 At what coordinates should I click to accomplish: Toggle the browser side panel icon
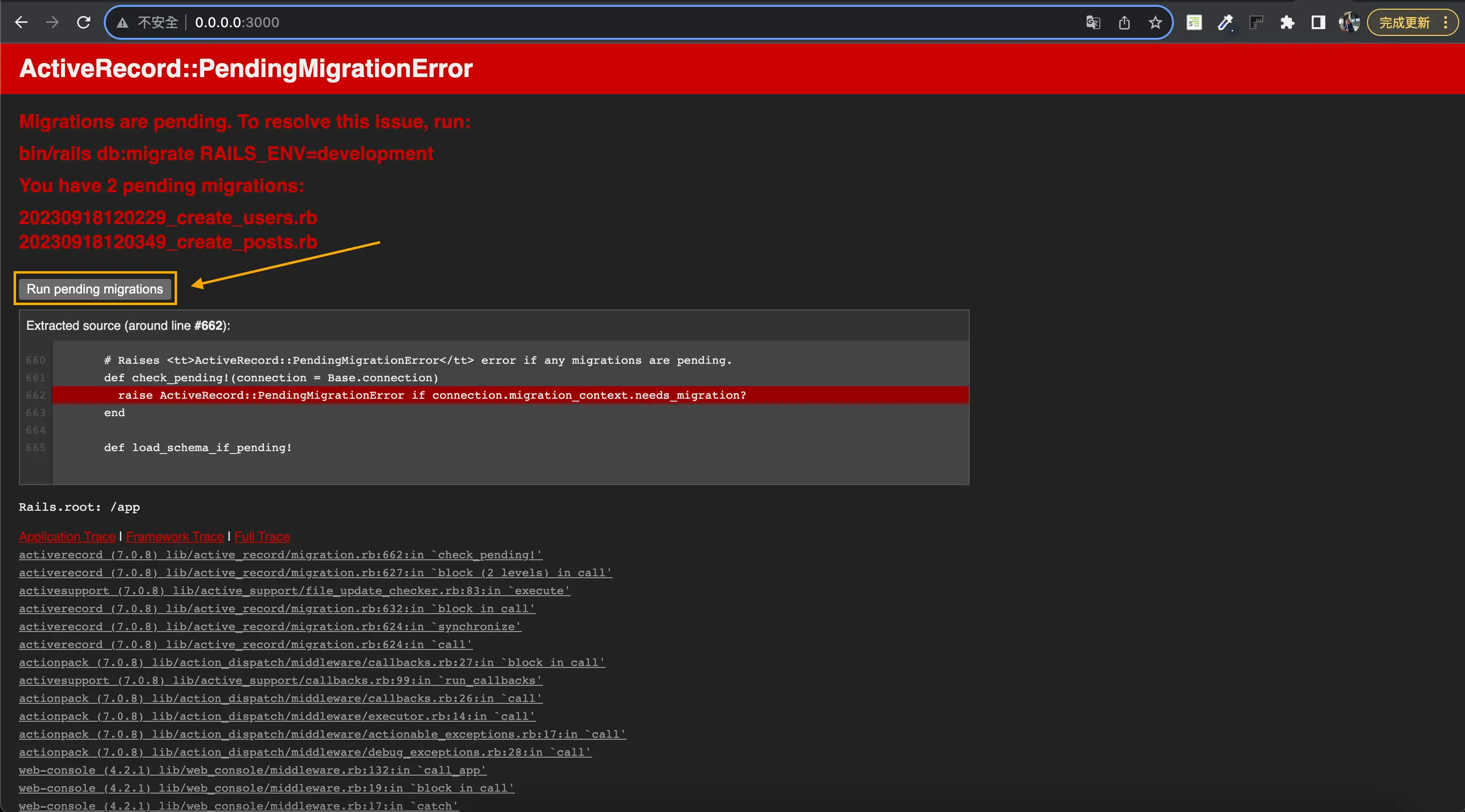(x=1318, y=23)
